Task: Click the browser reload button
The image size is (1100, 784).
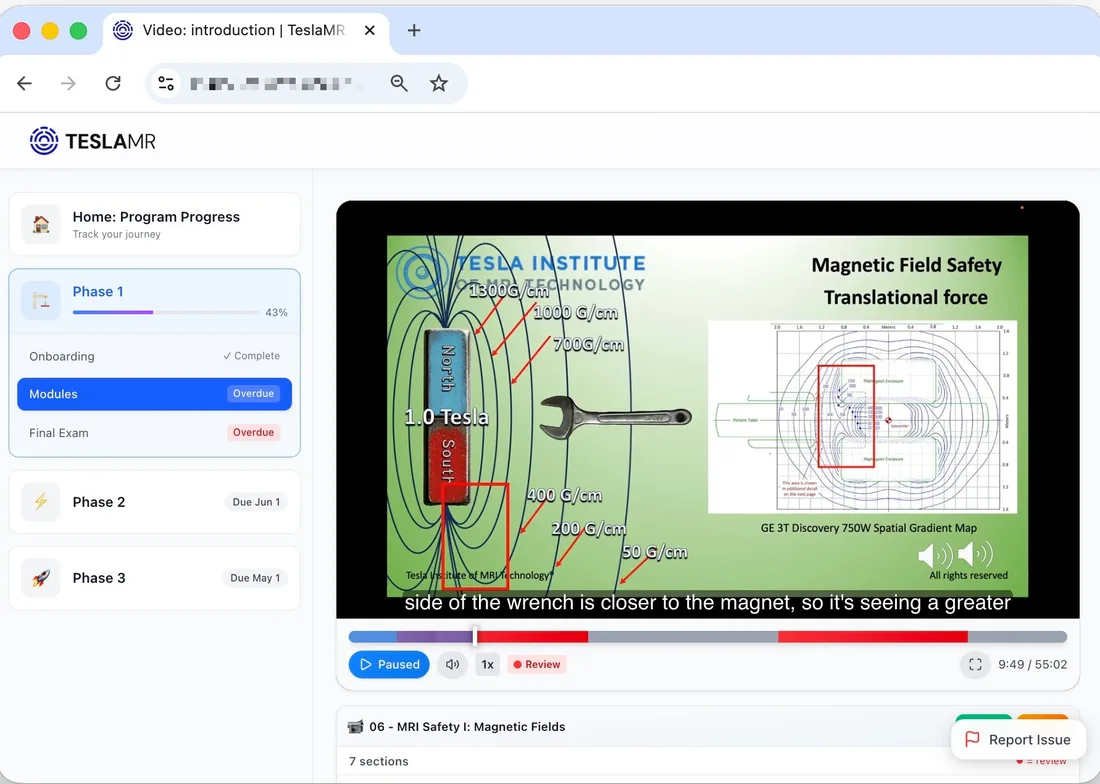Action: point(113,83)
